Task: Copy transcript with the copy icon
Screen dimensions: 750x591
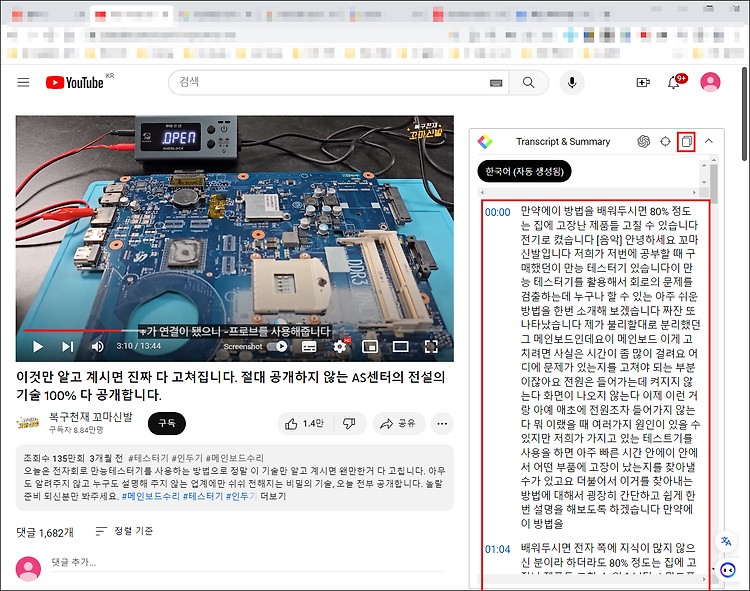Action: point(686,142)
